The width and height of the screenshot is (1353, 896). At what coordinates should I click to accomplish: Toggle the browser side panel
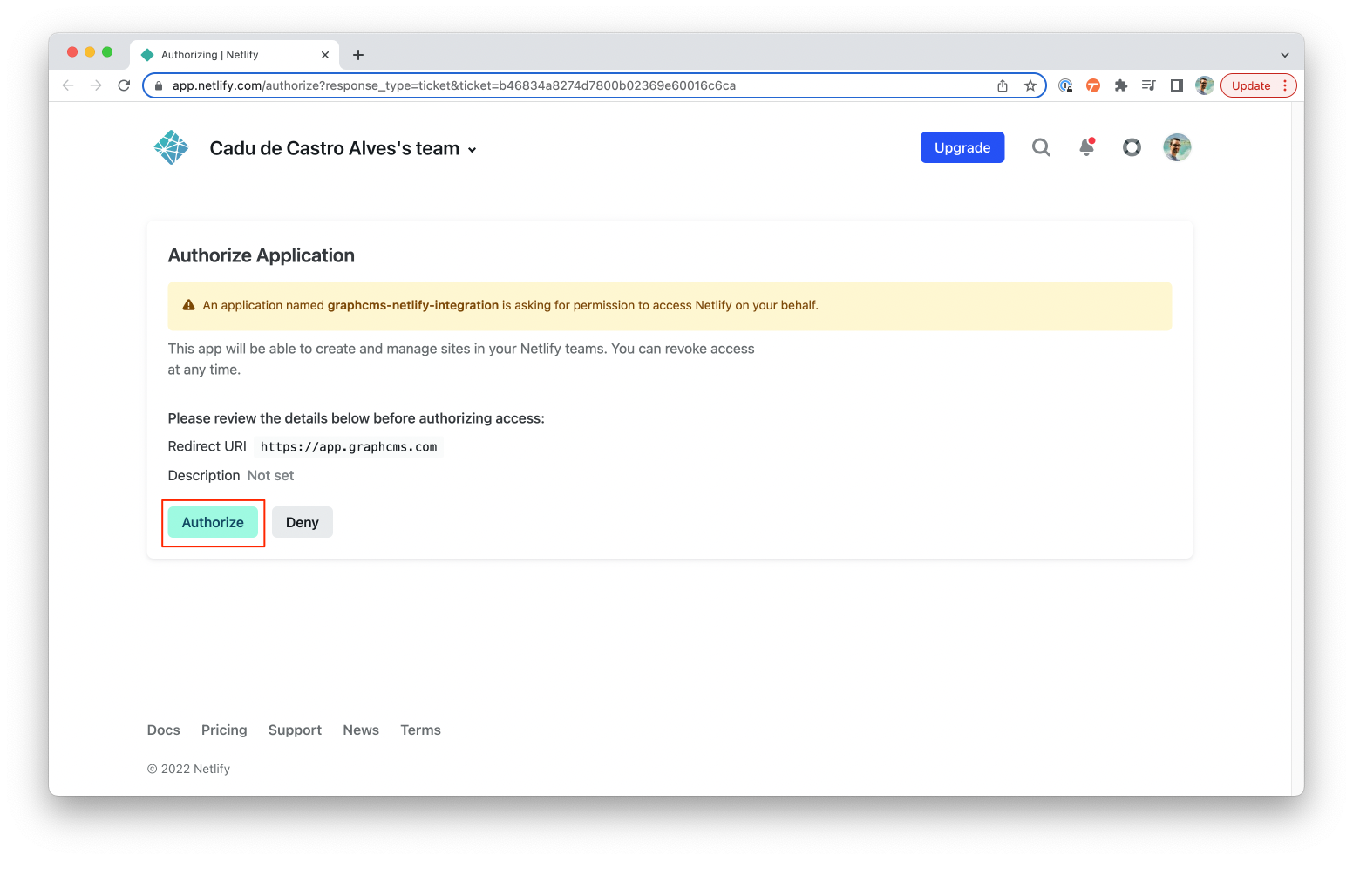[1176, 85]
